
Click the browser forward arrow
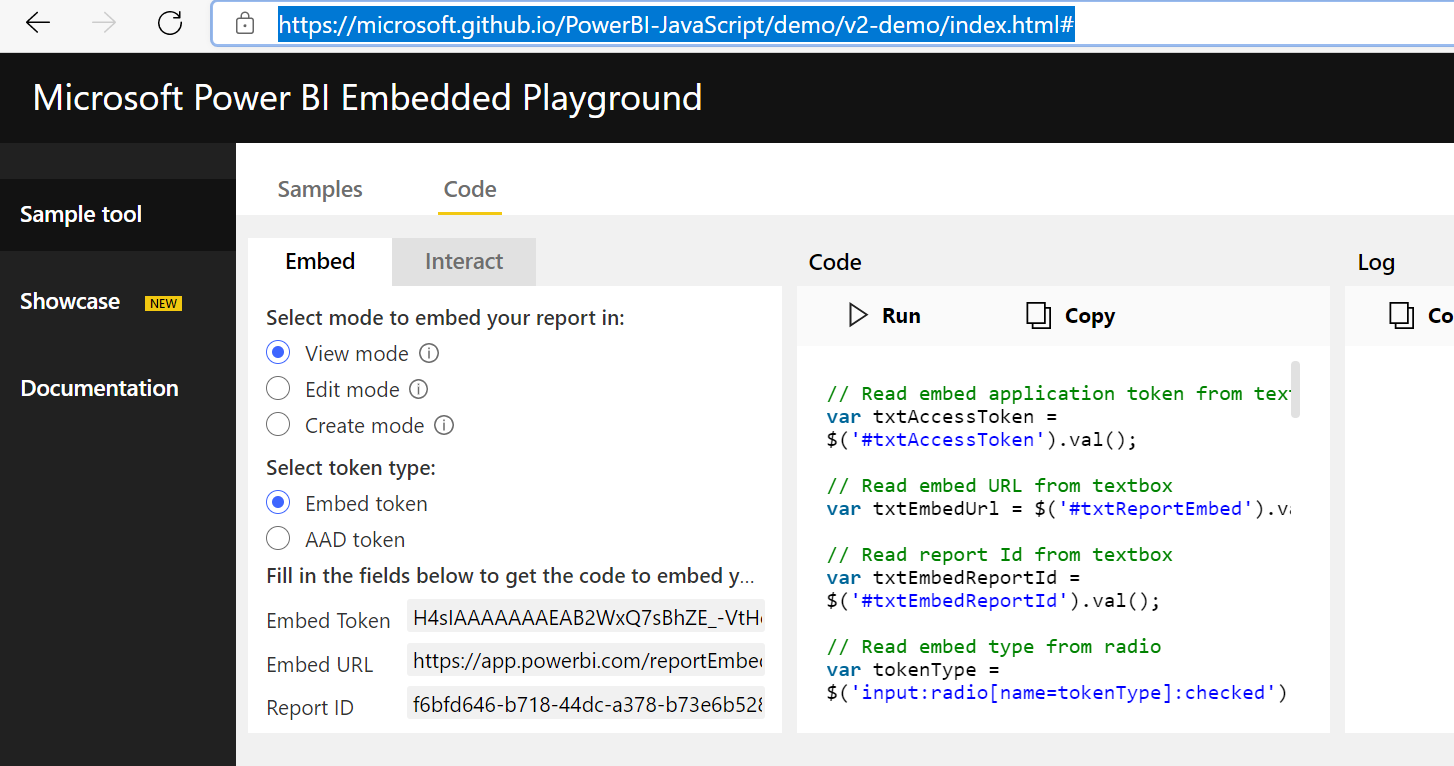tap(104, 23)
